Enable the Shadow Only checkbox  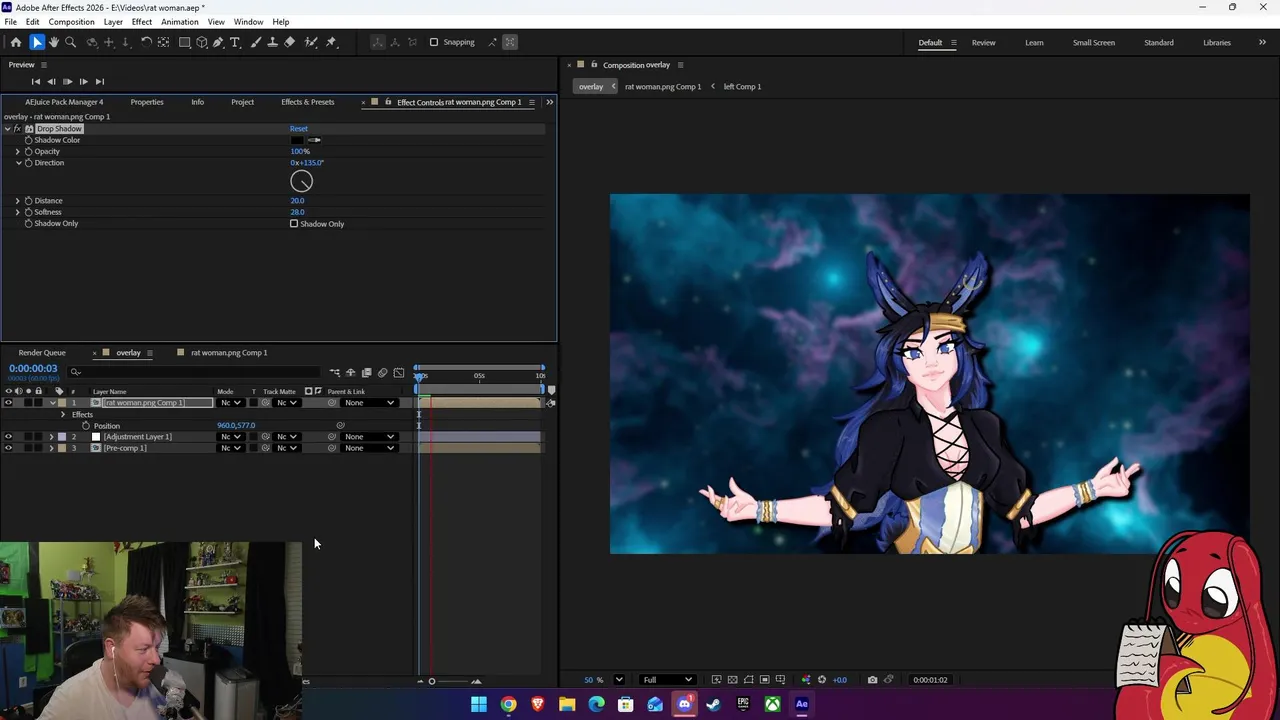[x=294, y=224]
